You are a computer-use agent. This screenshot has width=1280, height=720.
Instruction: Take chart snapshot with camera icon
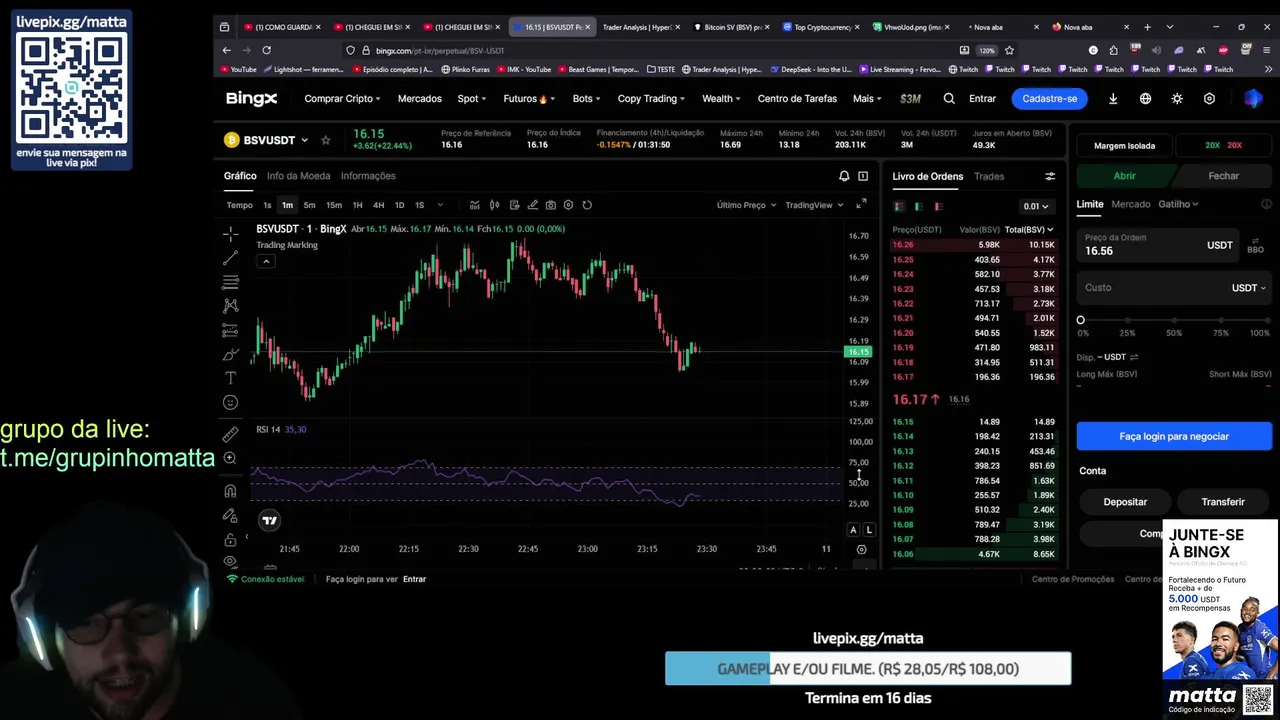pyautogui.click(x=551, y=205)
